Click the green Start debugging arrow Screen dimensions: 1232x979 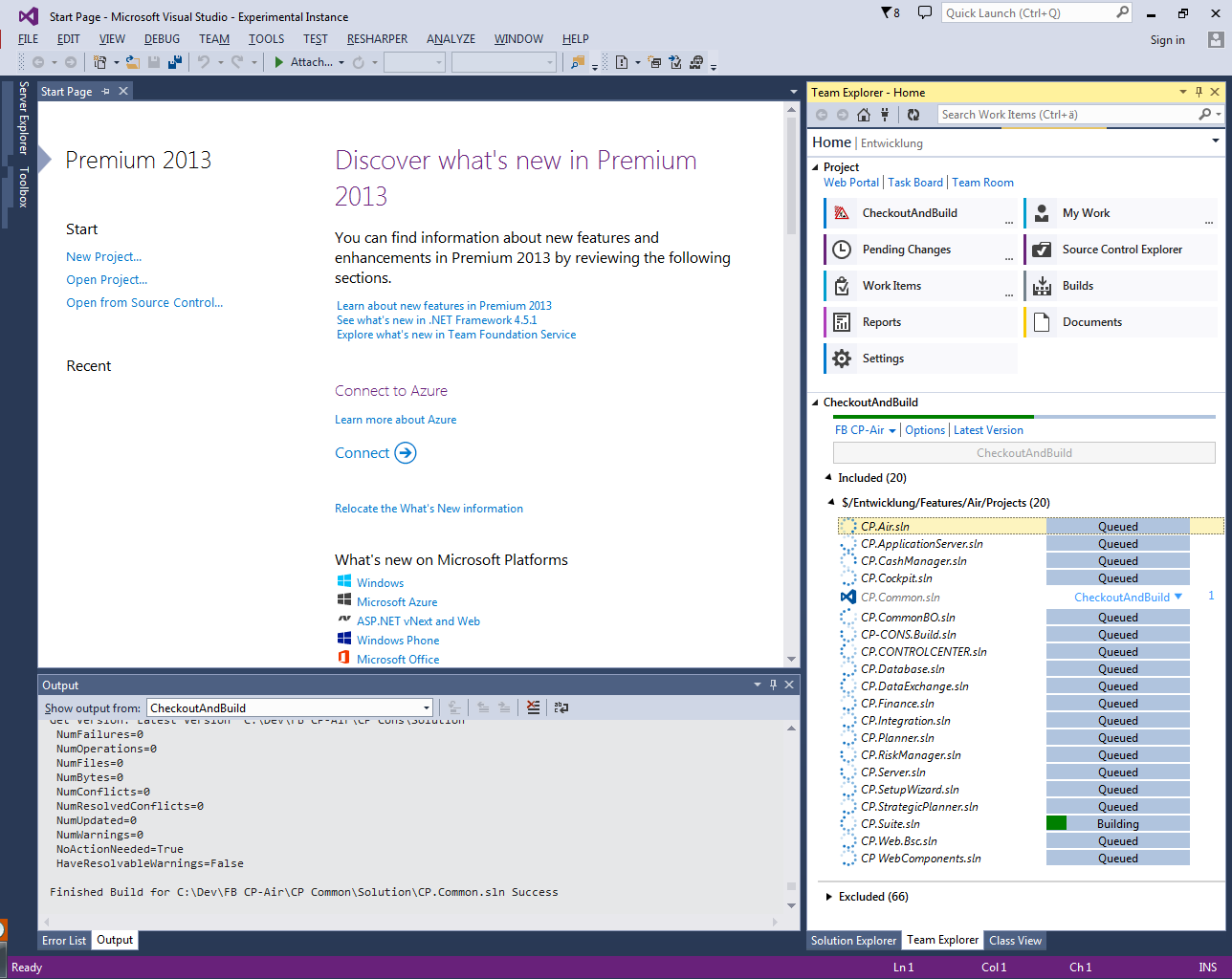point(278,62)
